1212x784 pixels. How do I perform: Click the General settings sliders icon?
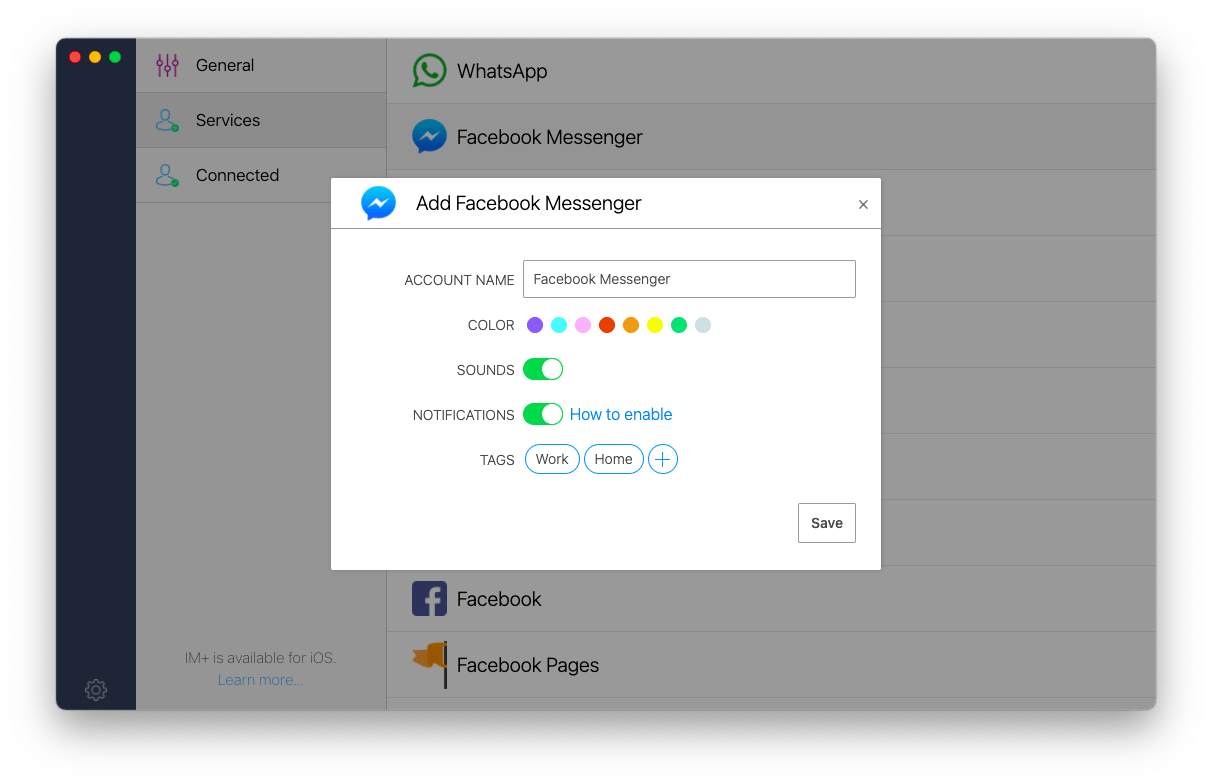tap(166, 64)
